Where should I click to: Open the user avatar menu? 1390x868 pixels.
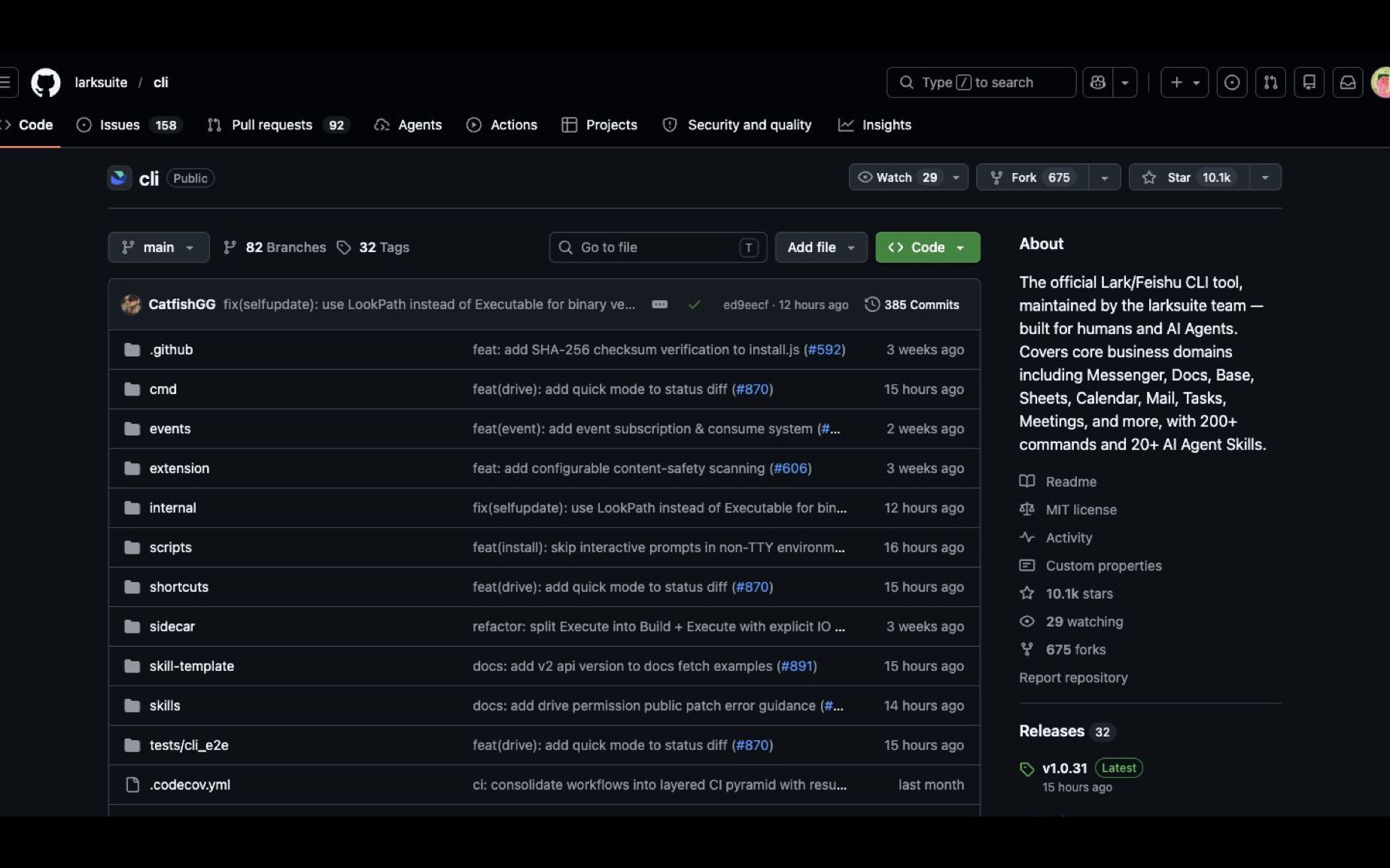click(x=1381, y=83)
